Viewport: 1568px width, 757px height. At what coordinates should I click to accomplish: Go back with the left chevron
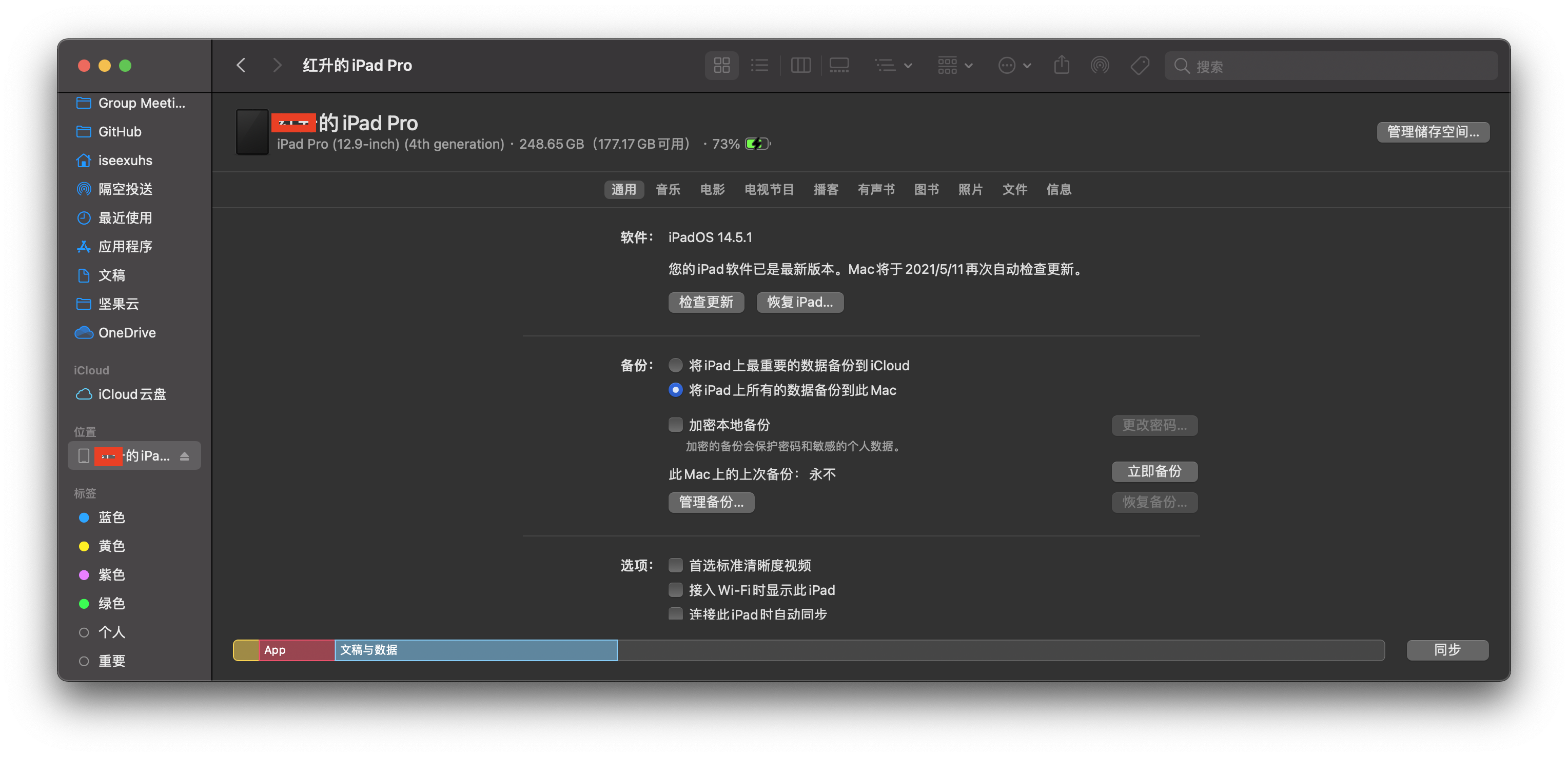[x=241, y=65]
